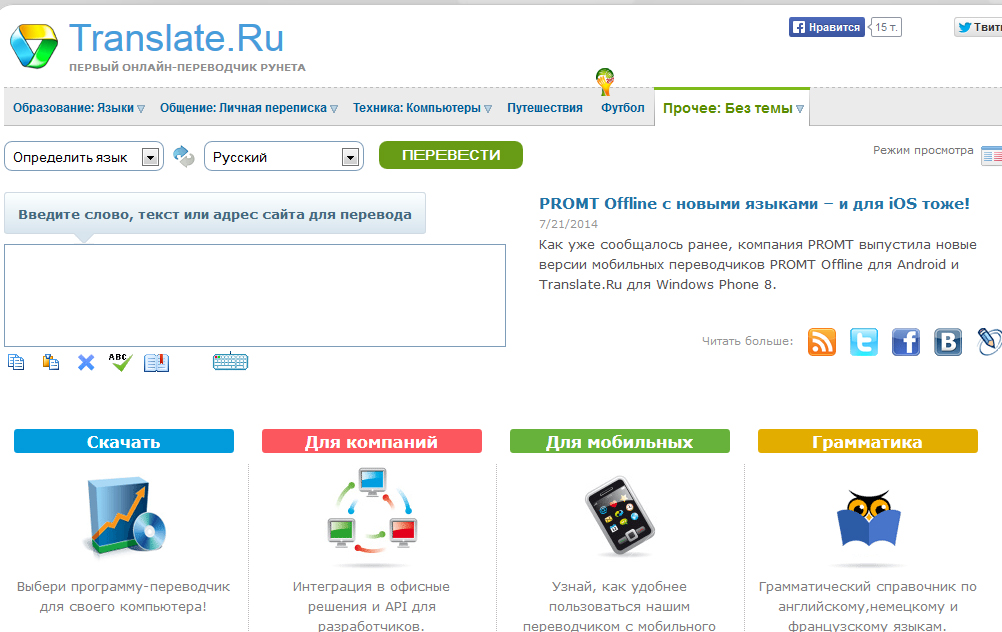Image resolution: width=1002 pixels, height=632 pixels.
Task: Swap languages with the arrows icon
Action: [x=184, y=156]
